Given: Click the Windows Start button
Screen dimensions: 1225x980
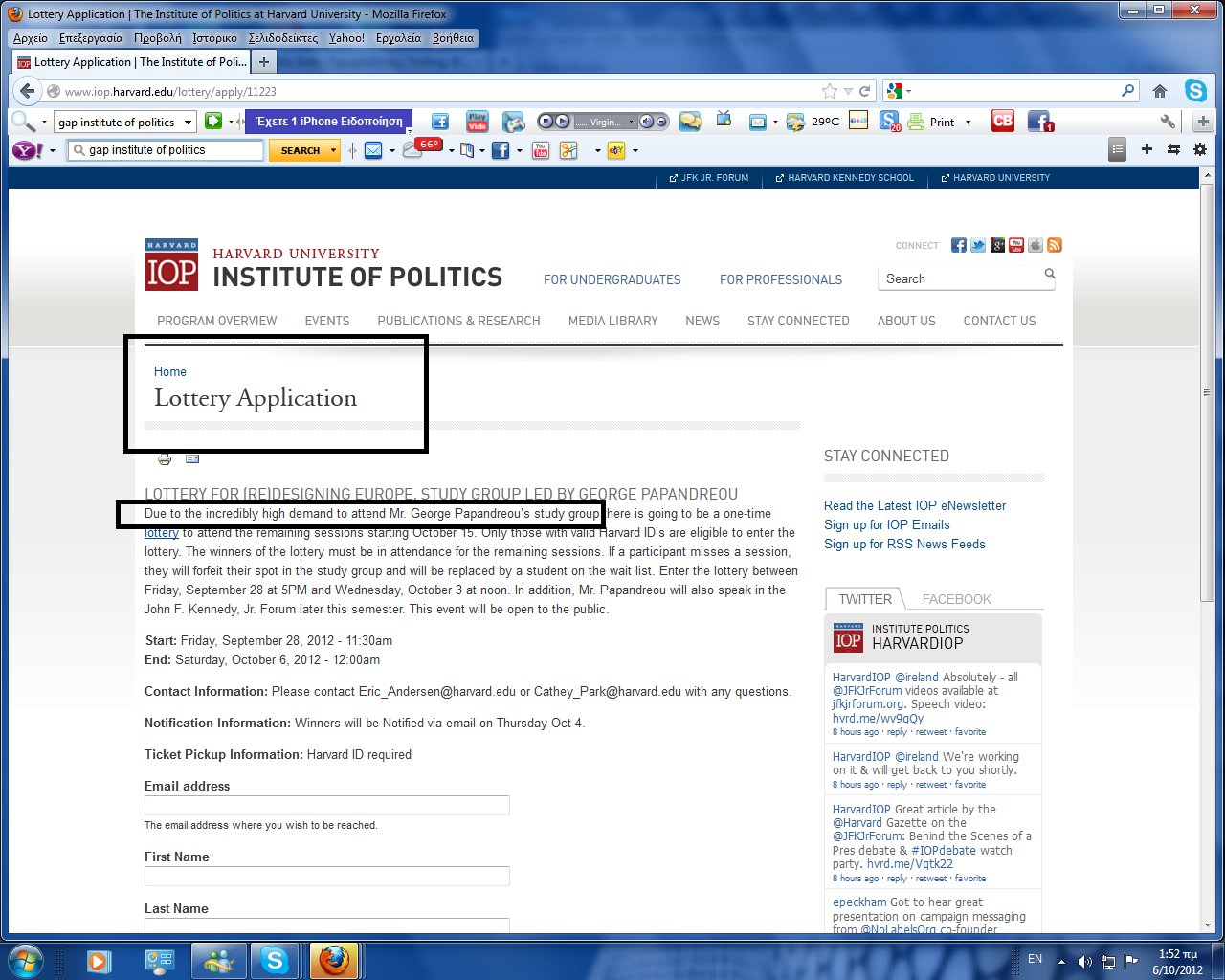Looking at the screenshot, I should pos(25,960).
